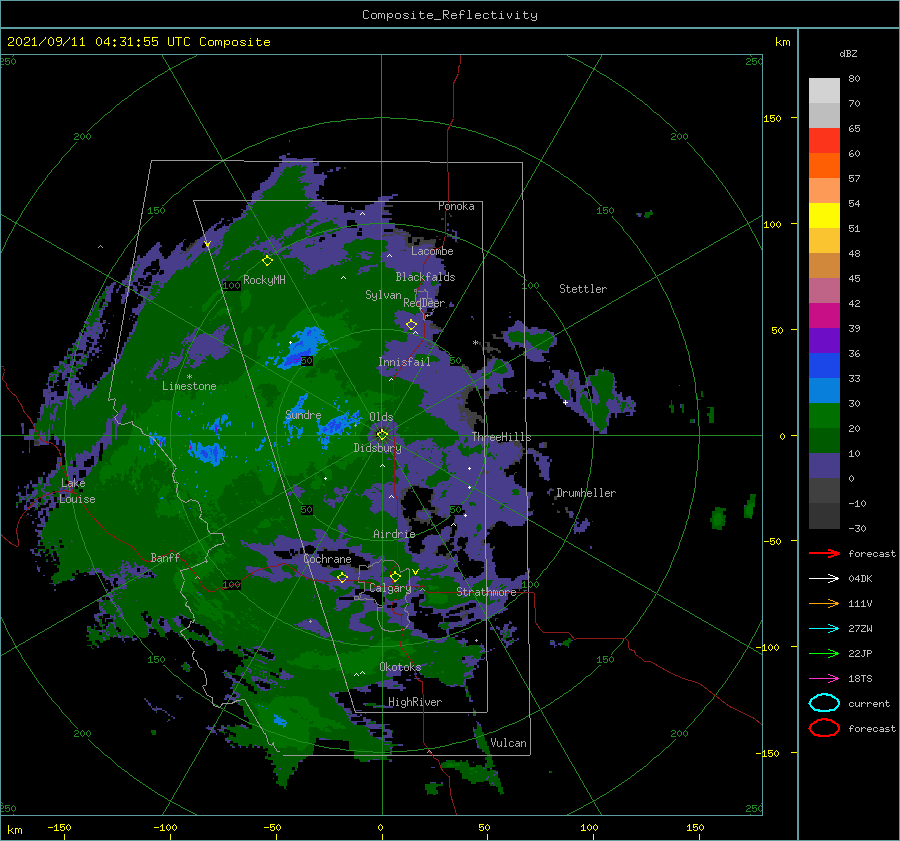
Task: Select the yellow 51-54 dBZ color swatch
Action: tap(824, 216)
